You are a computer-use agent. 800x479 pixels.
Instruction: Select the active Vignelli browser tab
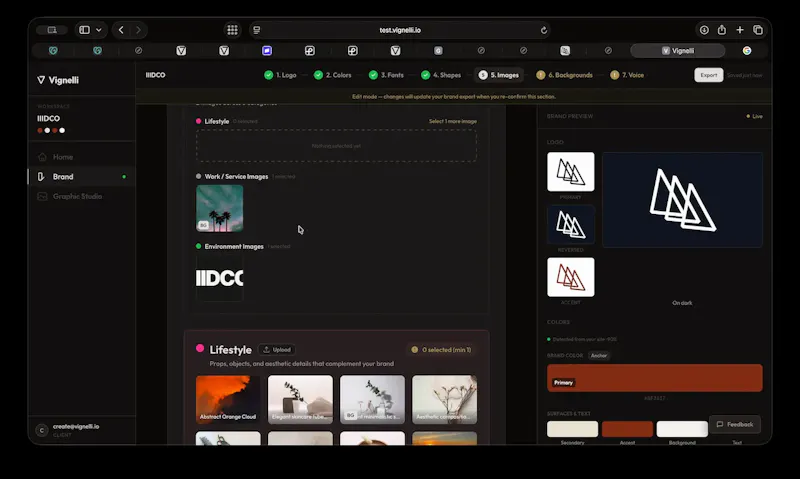coord(678,51)
